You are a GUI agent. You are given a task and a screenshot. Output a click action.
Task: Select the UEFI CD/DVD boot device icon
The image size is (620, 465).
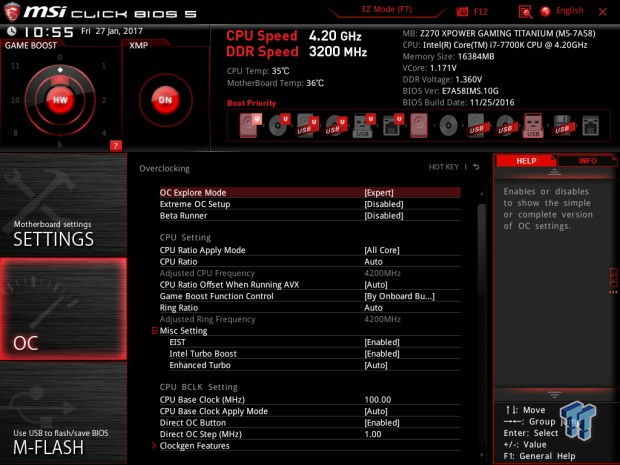(279, 126)
